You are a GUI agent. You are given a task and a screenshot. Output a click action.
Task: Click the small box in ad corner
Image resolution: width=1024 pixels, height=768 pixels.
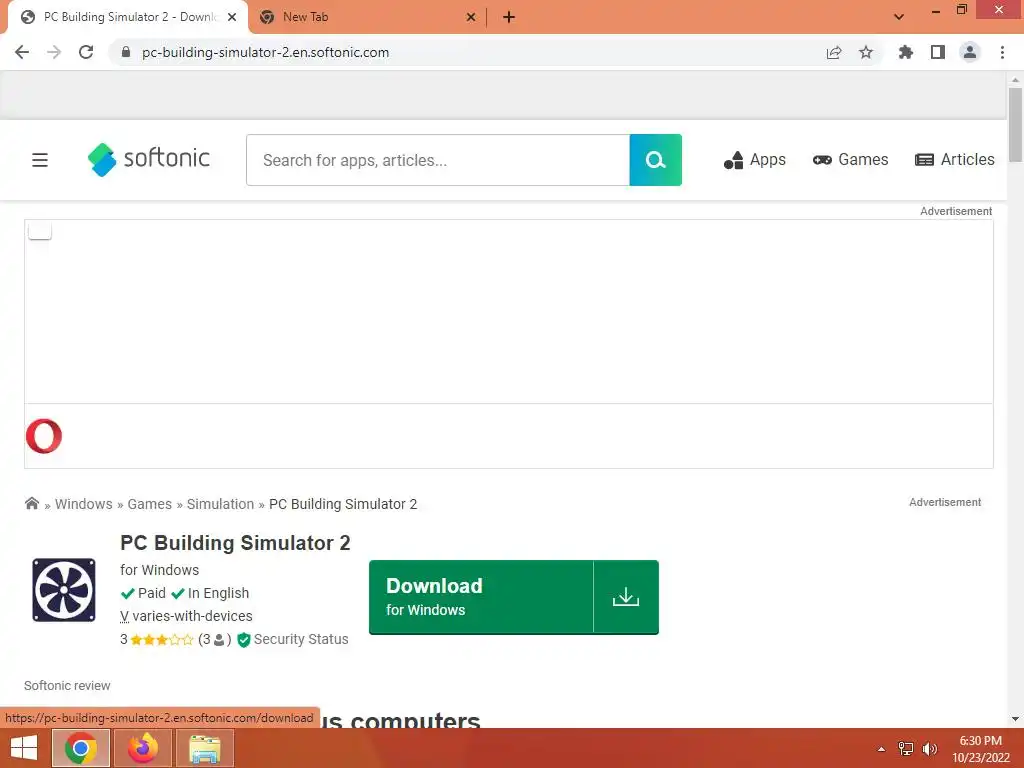[x=40, y=231]
